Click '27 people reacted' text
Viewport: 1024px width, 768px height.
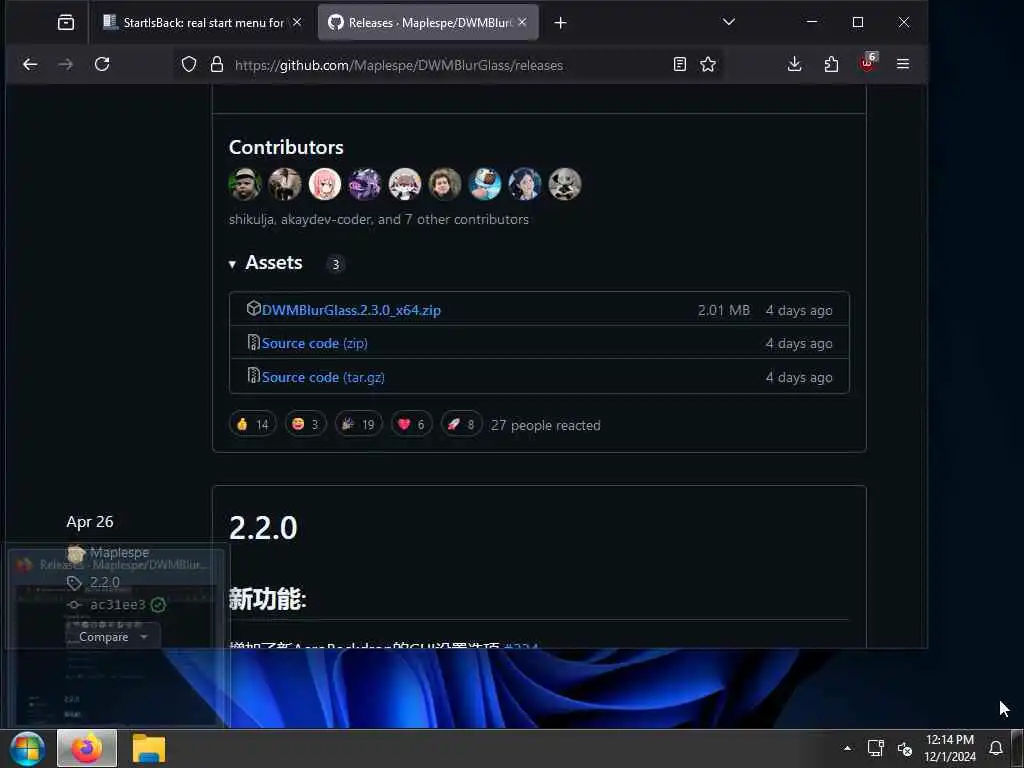tap(545, 425)
